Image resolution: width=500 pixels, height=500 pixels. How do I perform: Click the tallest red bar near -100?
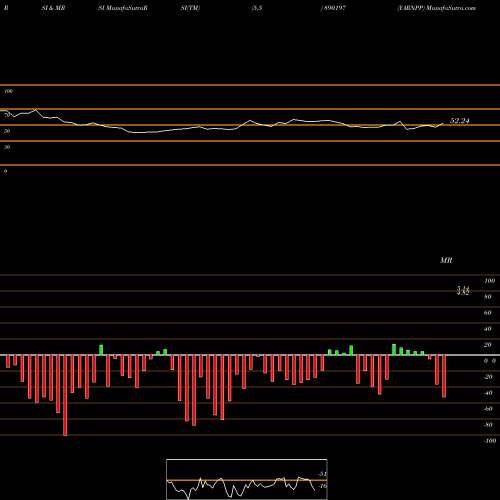[65, 395]
